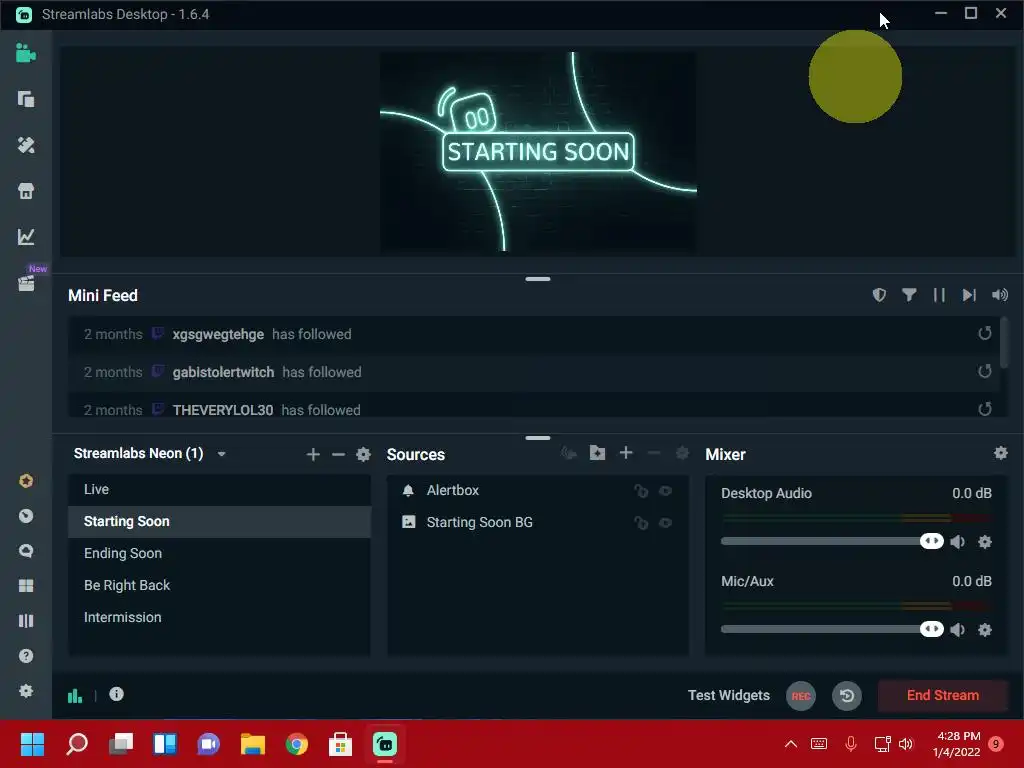Toggle Studio Mode columns icon

[25, 621]
